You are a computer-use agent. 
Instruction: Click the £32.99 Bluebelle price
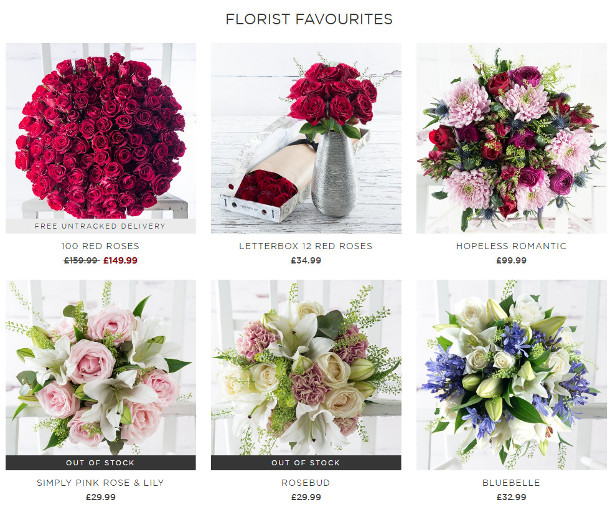click(x=511, y=497)
